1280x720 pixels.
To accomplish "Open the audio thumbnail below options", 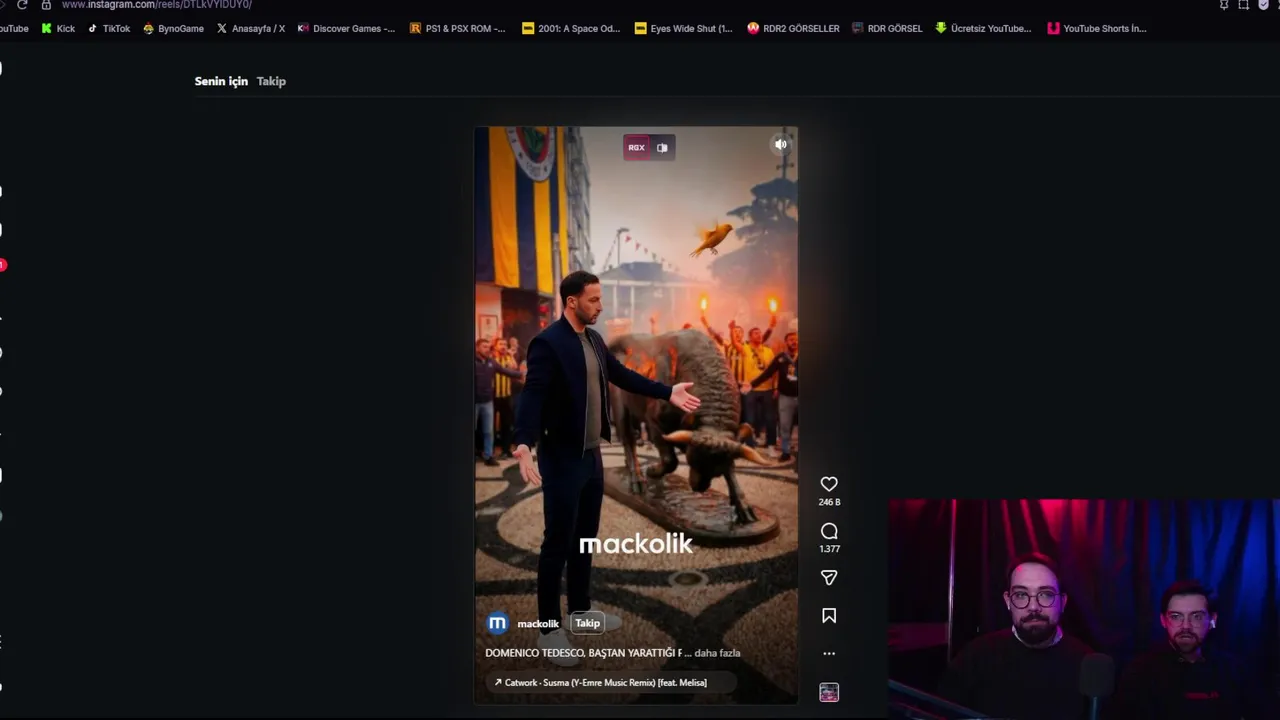I will point(829,692).
